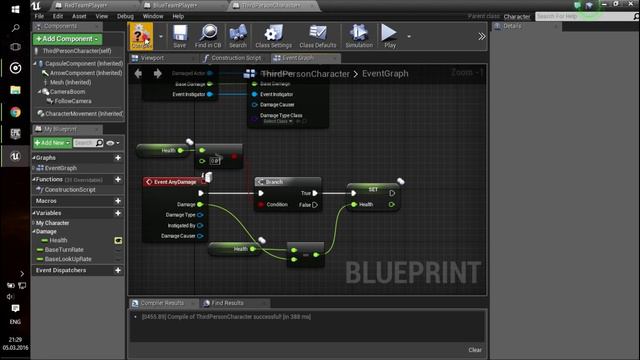Screen dimensions: 640x360
Task: Navigate forward in graph history
Action: click(158, 73)
